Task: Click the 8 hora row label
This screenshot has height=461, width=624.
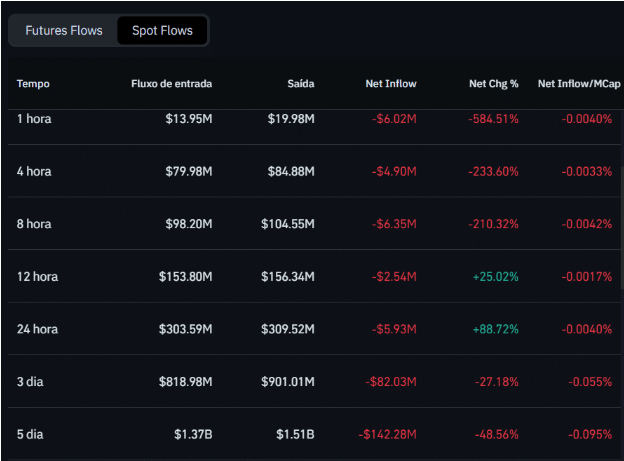Action: click(x=34, y=224)
